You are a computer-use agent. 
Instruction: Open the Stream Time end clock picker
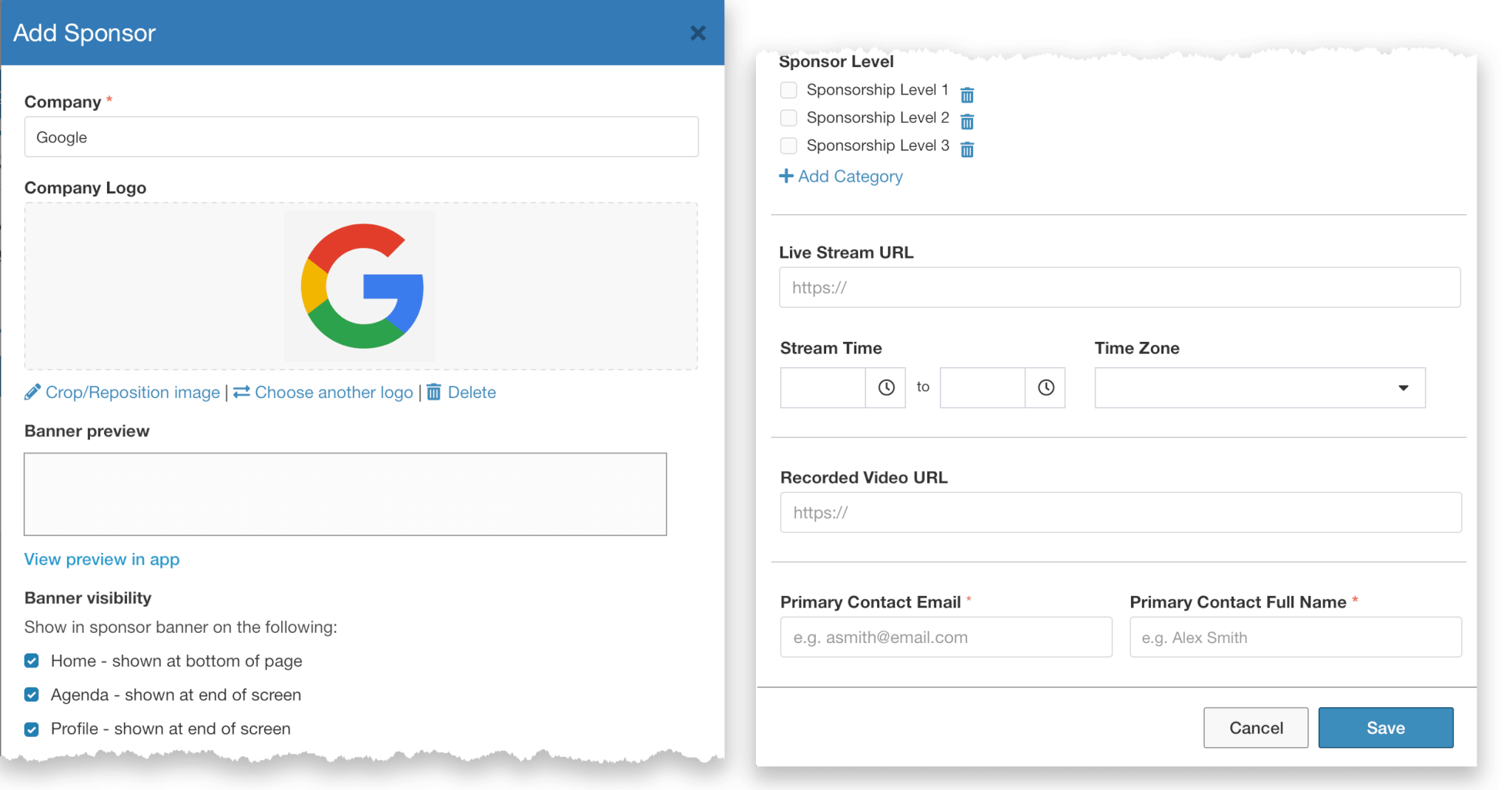click(x=1045, y=388)
